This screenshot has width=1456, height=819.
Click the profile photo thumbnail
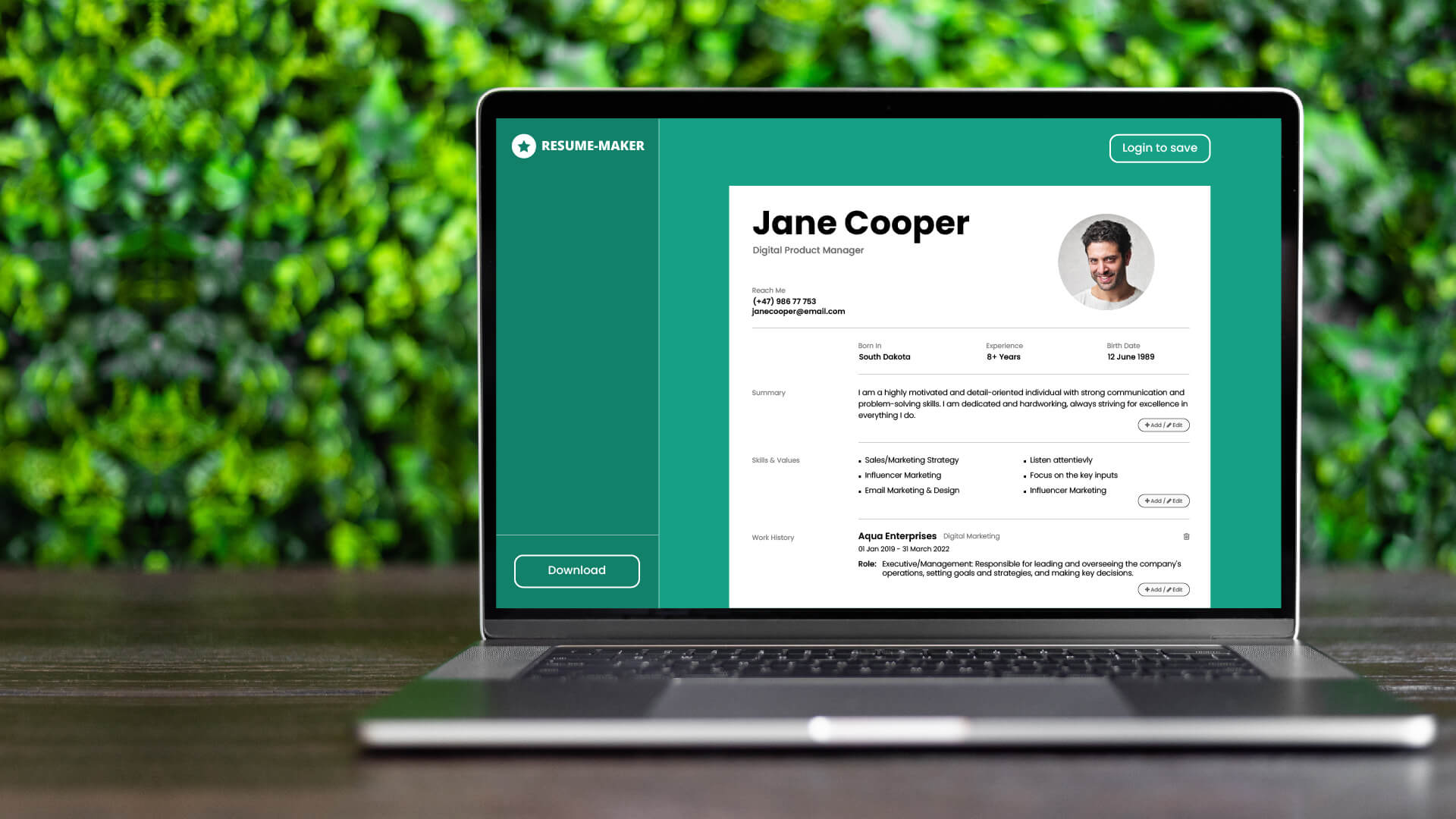1105,262
